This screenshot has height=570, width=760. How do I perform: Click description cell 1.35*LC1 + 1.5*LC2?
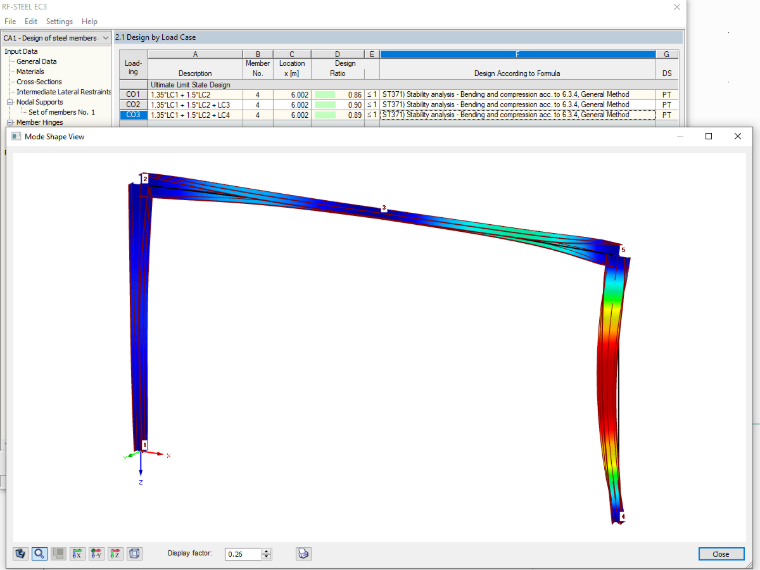point(195,95)
